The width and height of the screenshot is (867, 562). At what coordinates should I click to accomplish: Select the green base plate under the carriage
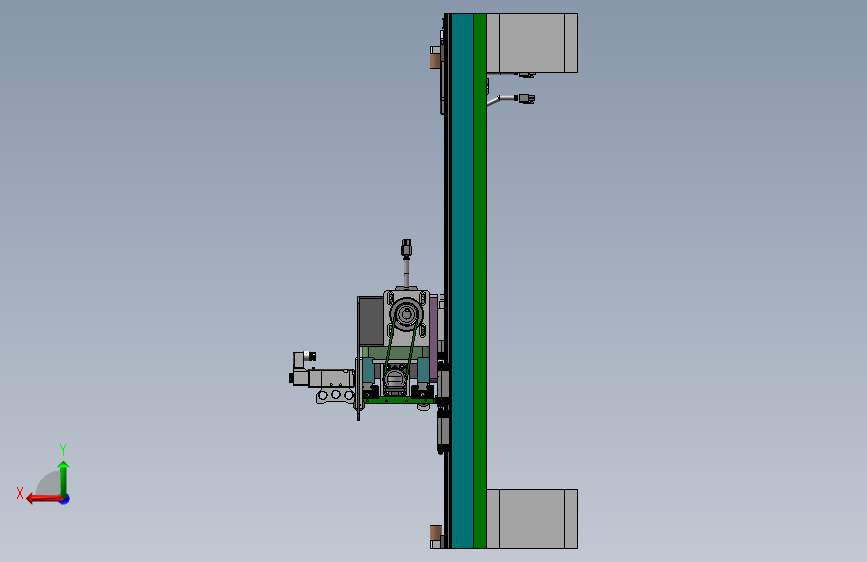(x=398, y=400)
